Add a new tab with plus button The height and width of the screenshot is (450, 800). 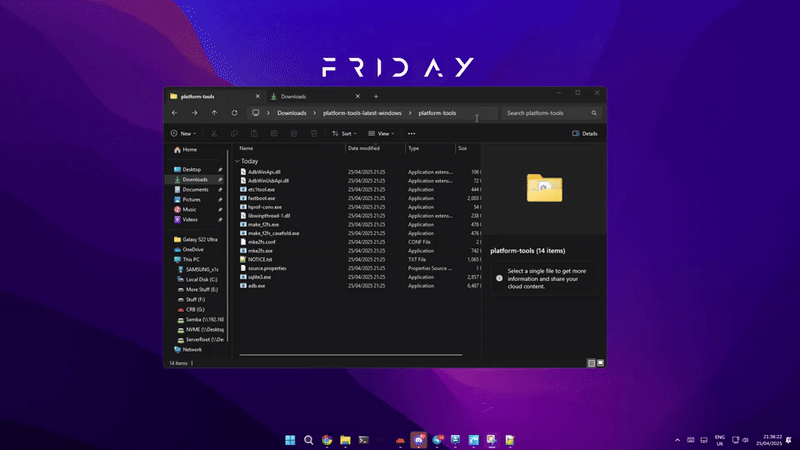tap(376, 96)
